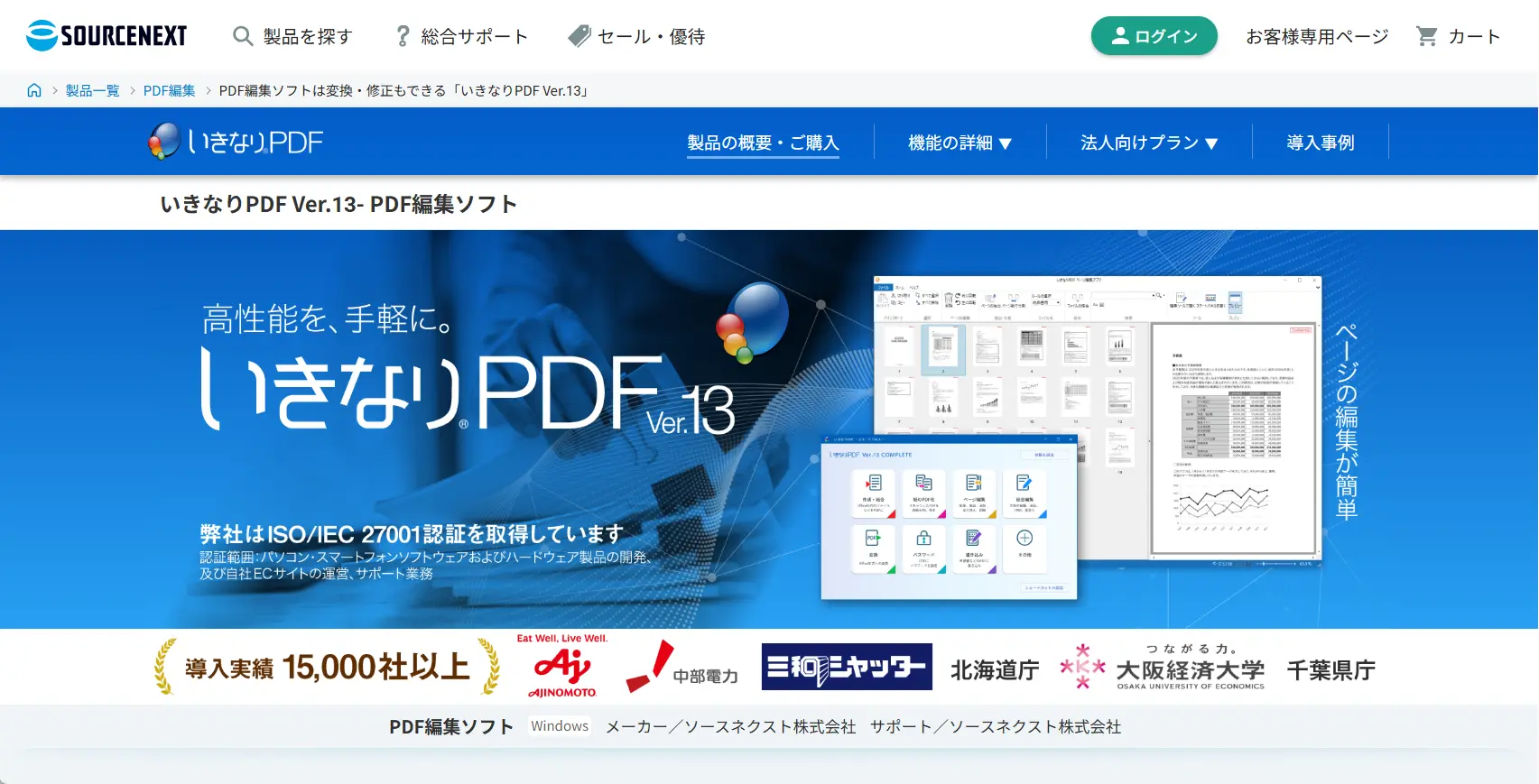The height and width of the screenshot is (784, 1539).
Task: Click メーカー／ソースネクスト株式会社 text
Action: click(730, 726)
